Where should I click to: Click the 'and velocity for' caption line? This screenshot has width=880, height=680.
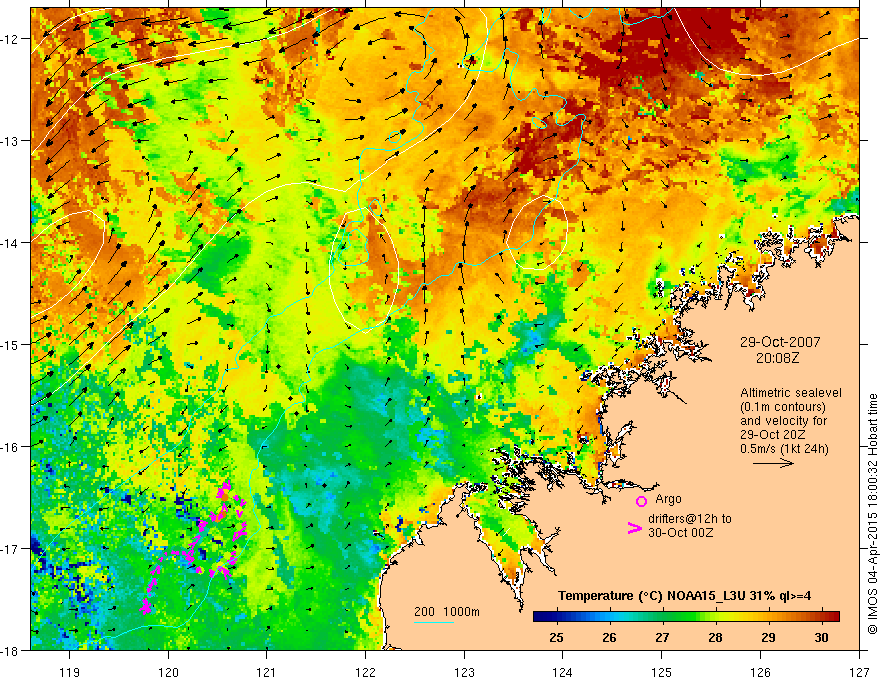pyautogui.click(x=783, y=421)
